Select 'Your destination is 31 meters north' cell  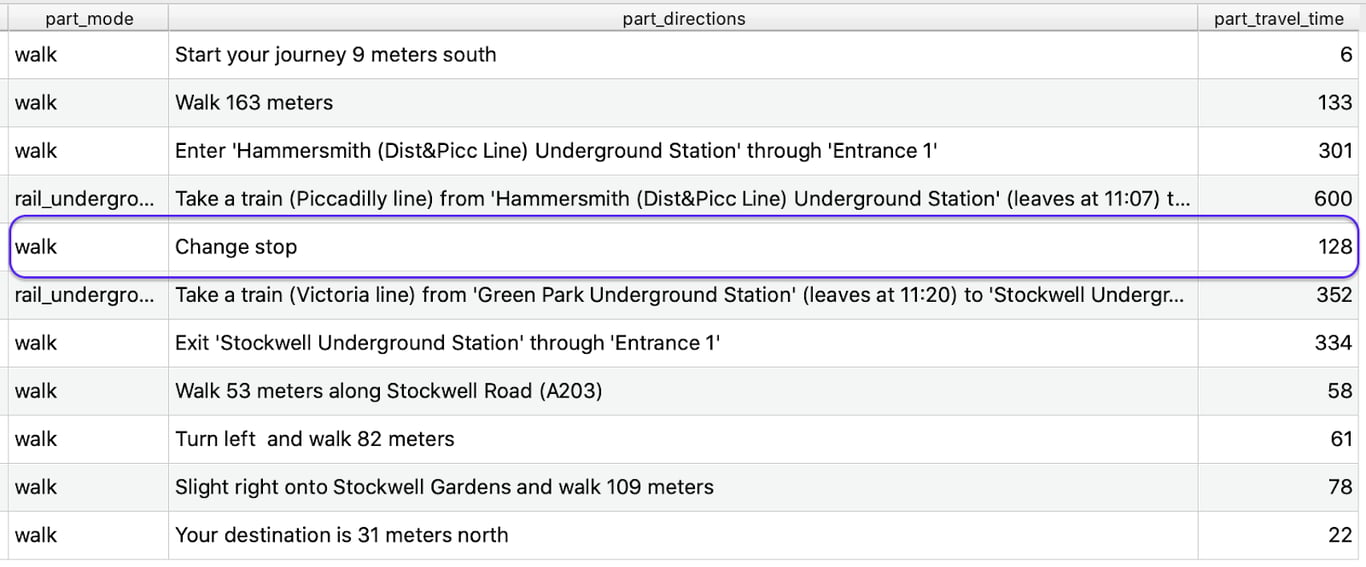pos(341,535)
